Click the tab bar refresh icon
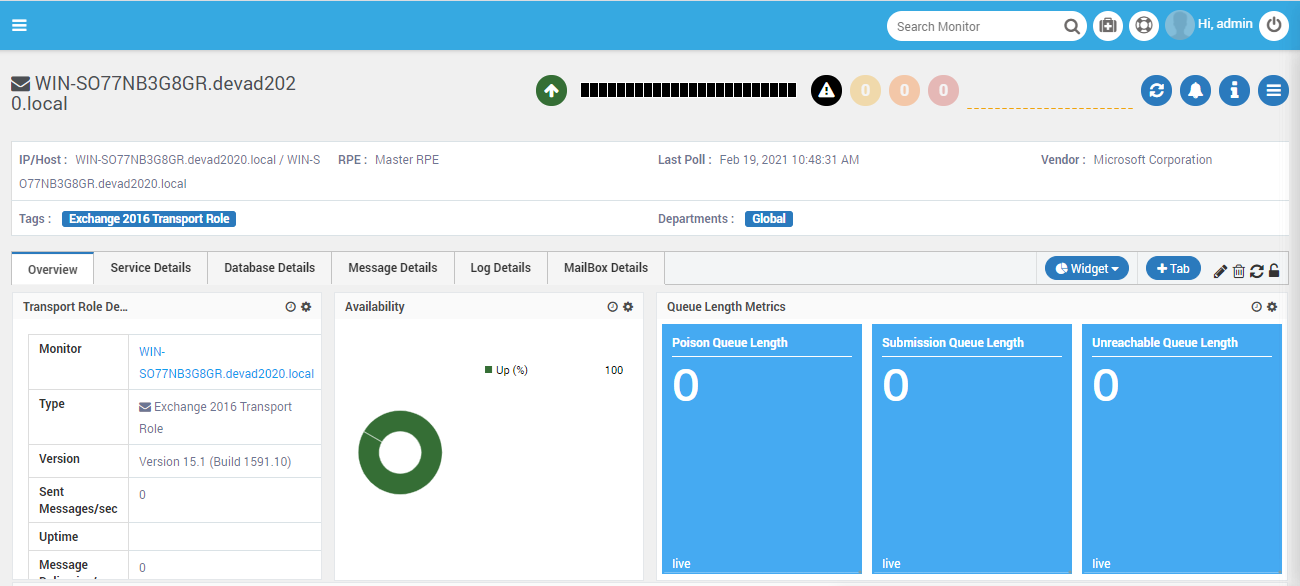 click(1257, 271)
